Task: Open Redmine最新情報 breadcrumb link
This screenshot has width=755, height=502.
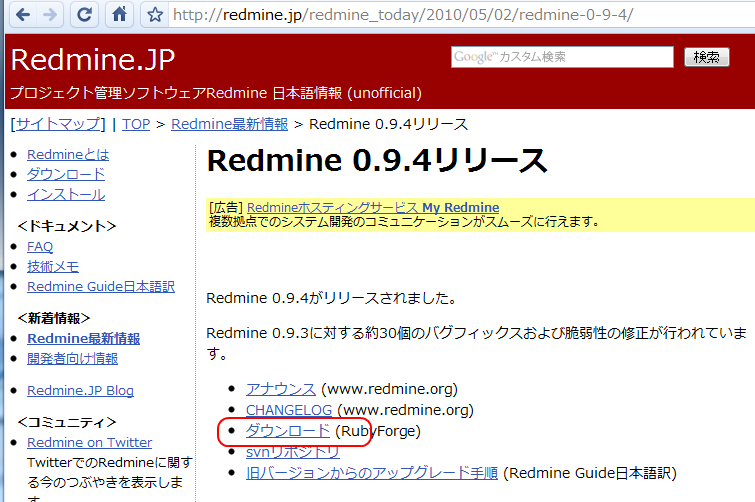Action: tap(229, 124)
